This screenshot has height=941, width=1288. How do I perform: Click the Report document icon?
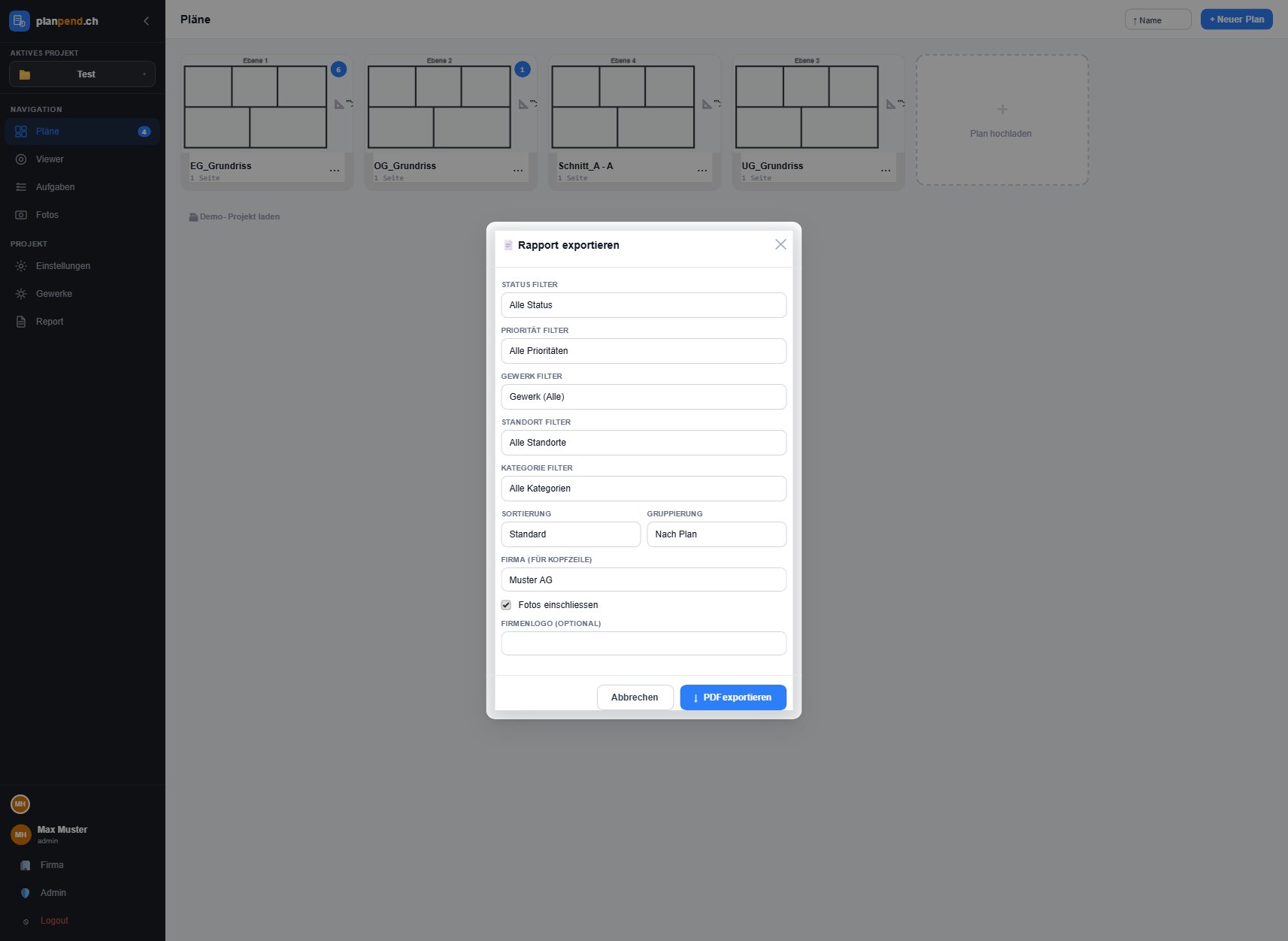point(21,322)
